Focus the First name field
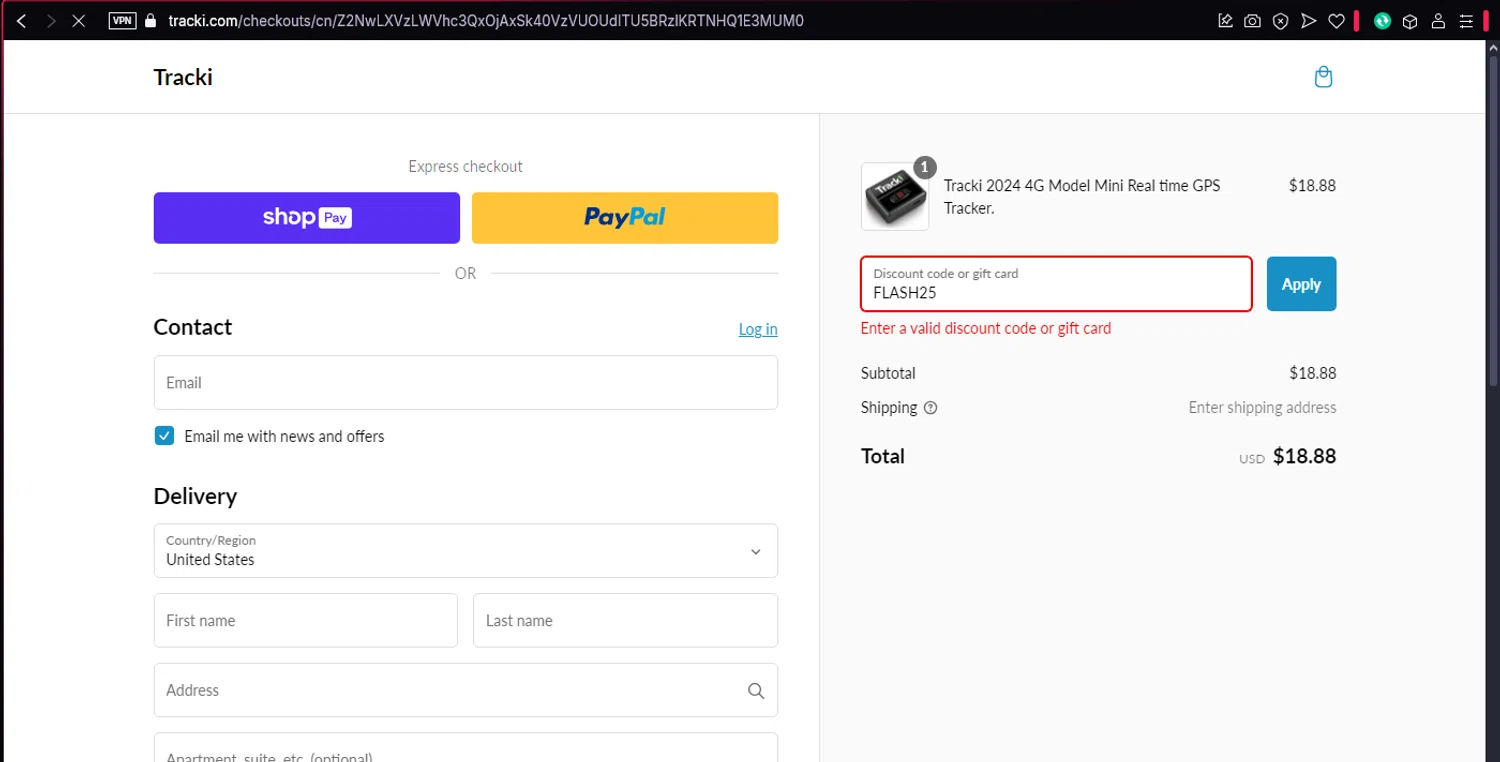 tap(306, 620)
